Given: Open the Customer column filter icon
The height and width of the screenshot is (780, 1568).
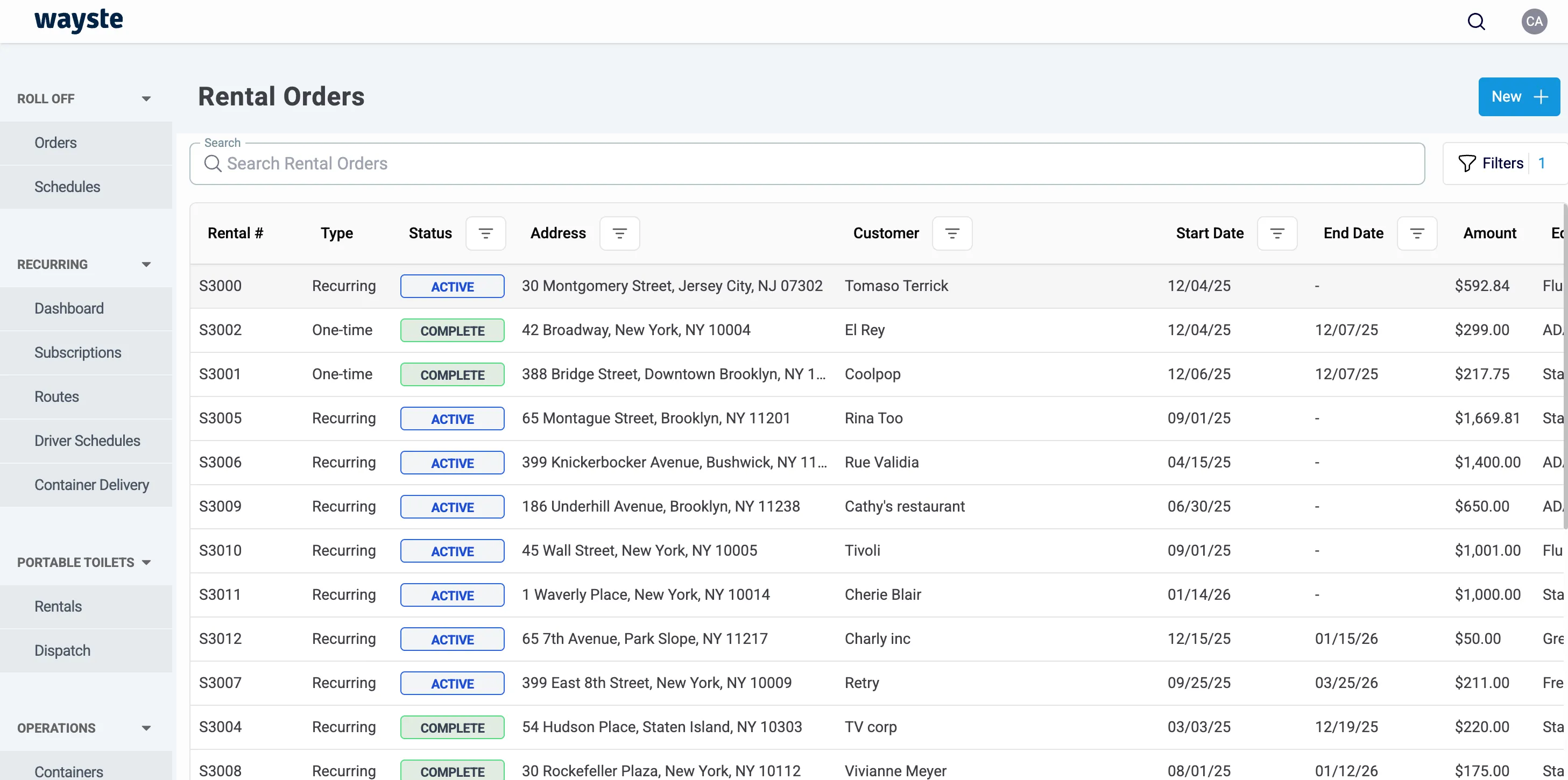Looking at the screenshot, I should (x=951, y=233).
